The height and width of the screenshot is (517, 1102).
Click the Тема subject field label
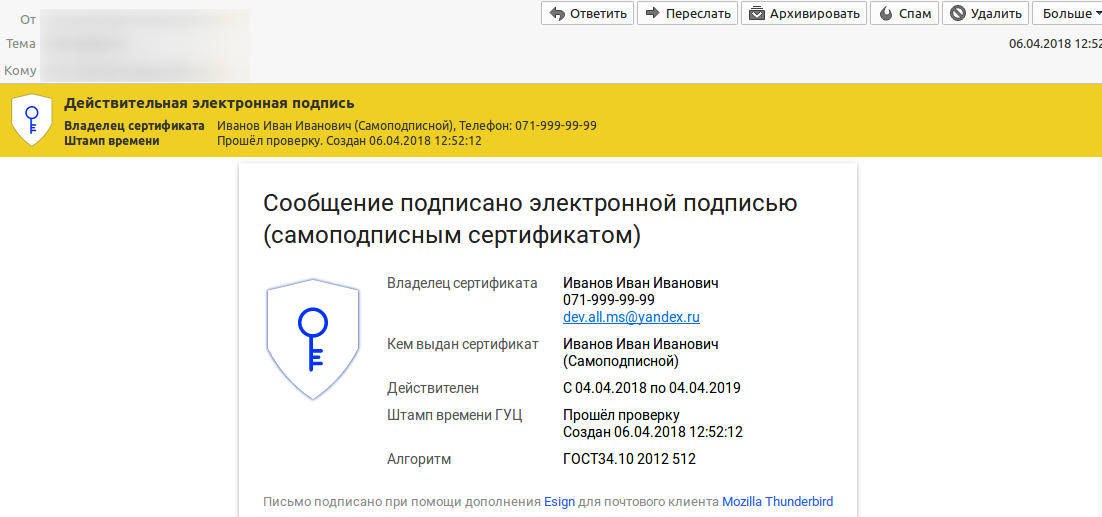pyautogui.click(x=21, y=44)
